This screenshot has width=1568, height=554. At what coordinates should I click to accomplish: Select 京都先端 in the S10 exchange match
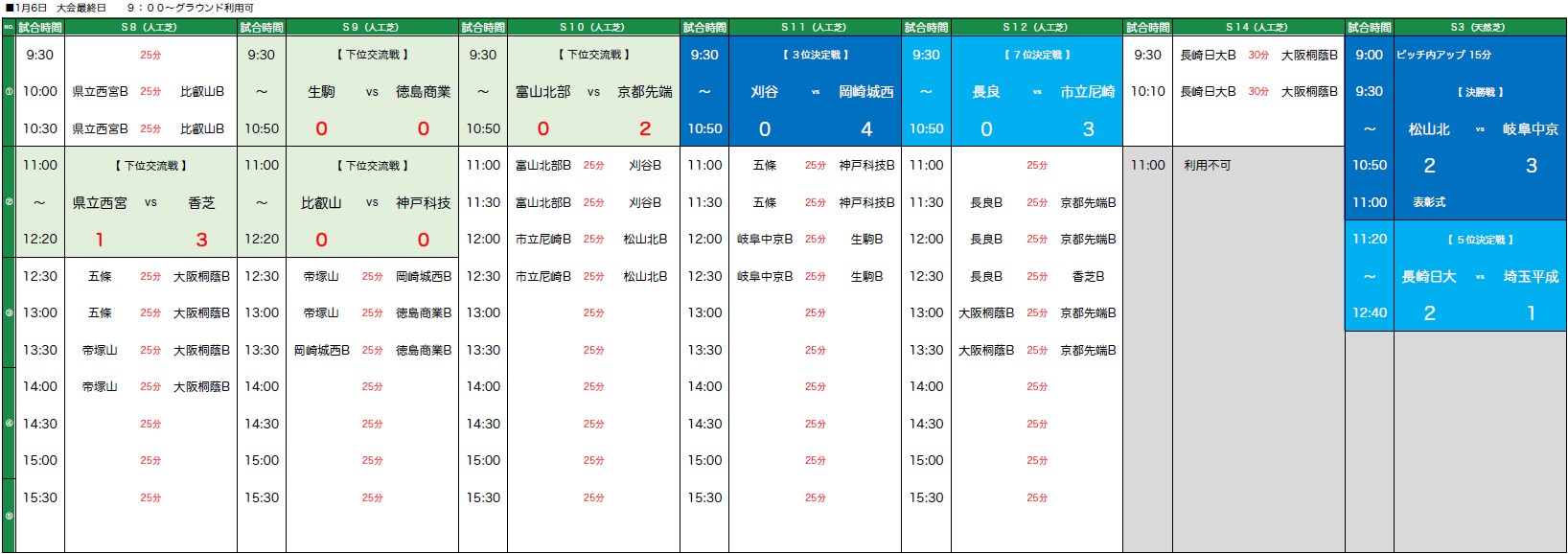coord(644,92)
